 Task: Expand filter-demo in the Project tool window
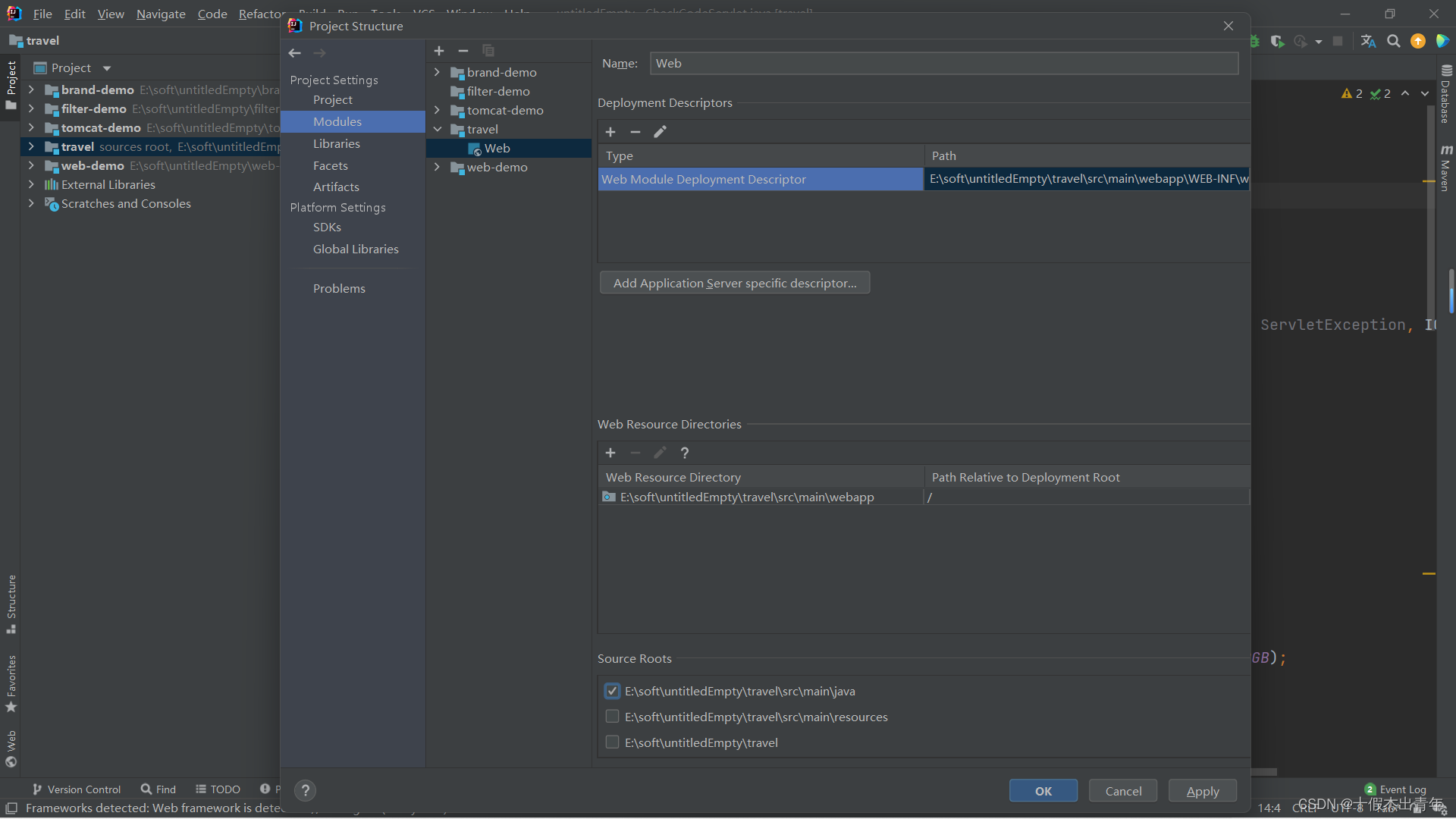point(31,108)
